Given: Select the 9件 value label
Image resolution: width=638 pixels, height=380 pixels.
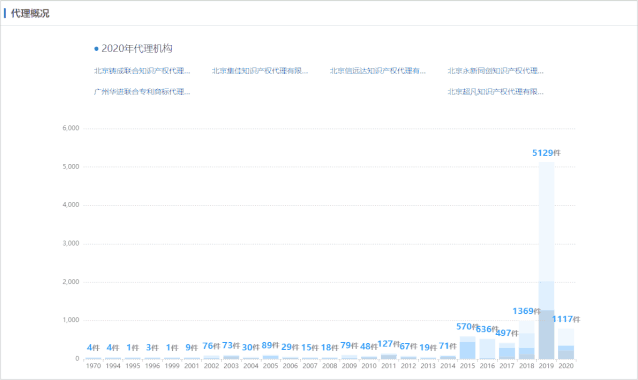Looking at the screenshot, I should (191, 348).
